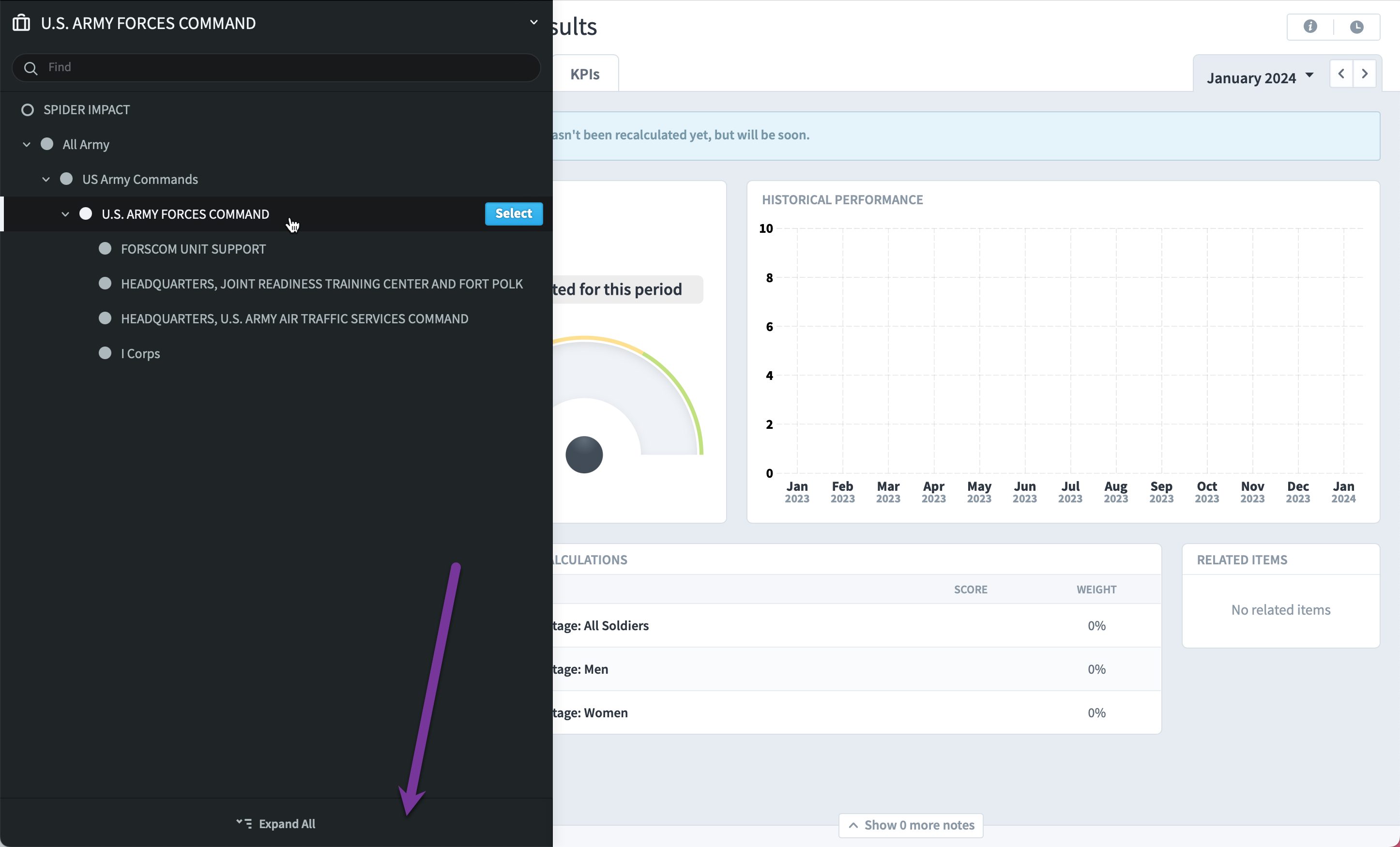Go to the next period arrow

(x=1365, y=74)
